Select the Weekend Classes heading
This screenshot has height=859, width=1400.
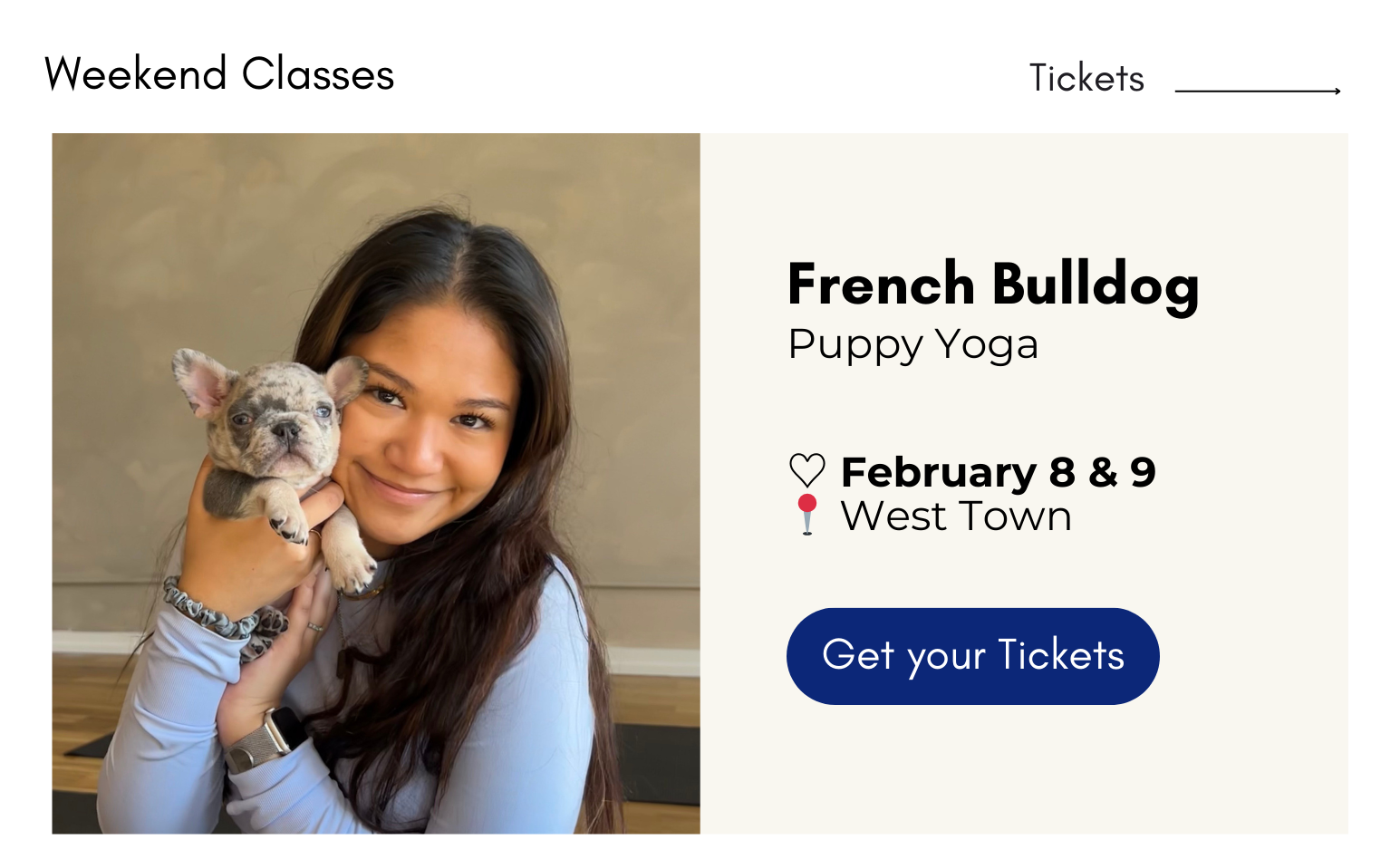coord(219,74)
